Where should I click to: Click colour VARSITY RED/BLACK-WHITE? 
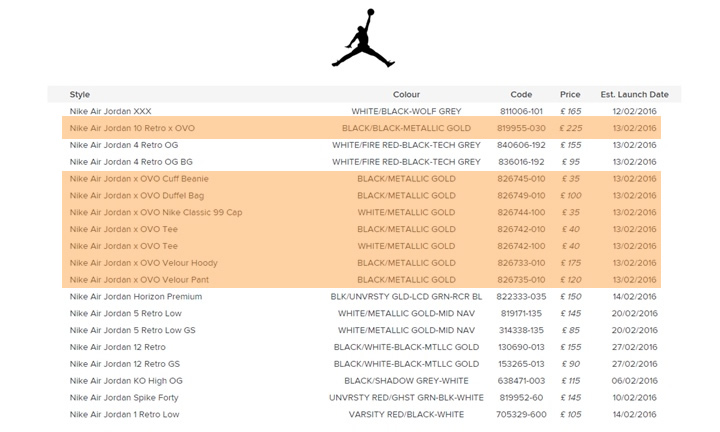pos(406,414)
